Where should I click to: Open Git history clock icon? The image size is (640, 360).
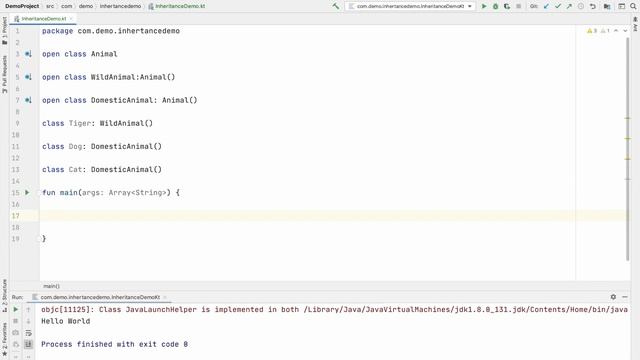(x=581, y=6)
